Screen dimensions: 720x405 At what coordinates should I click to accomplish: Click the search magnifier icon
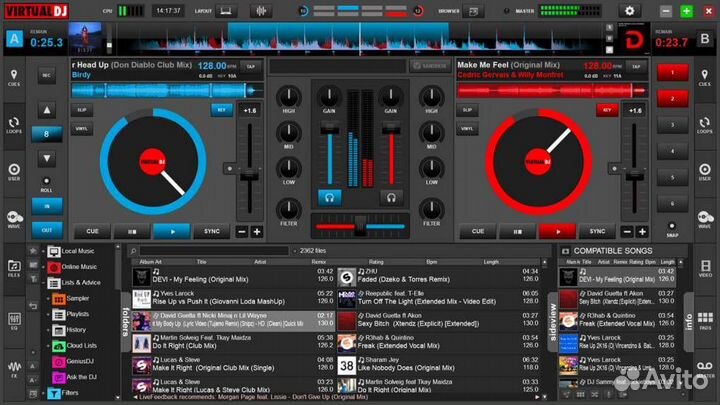click(x=133, y=251)
